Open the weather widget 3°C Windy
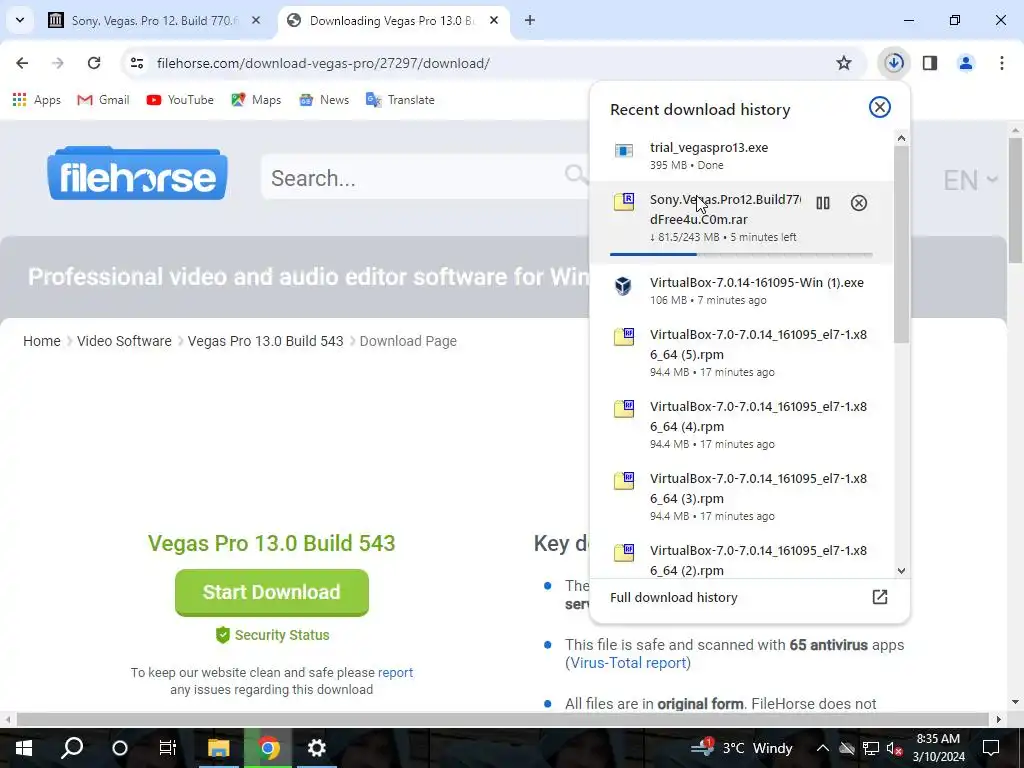 click(x=742, y=748)
